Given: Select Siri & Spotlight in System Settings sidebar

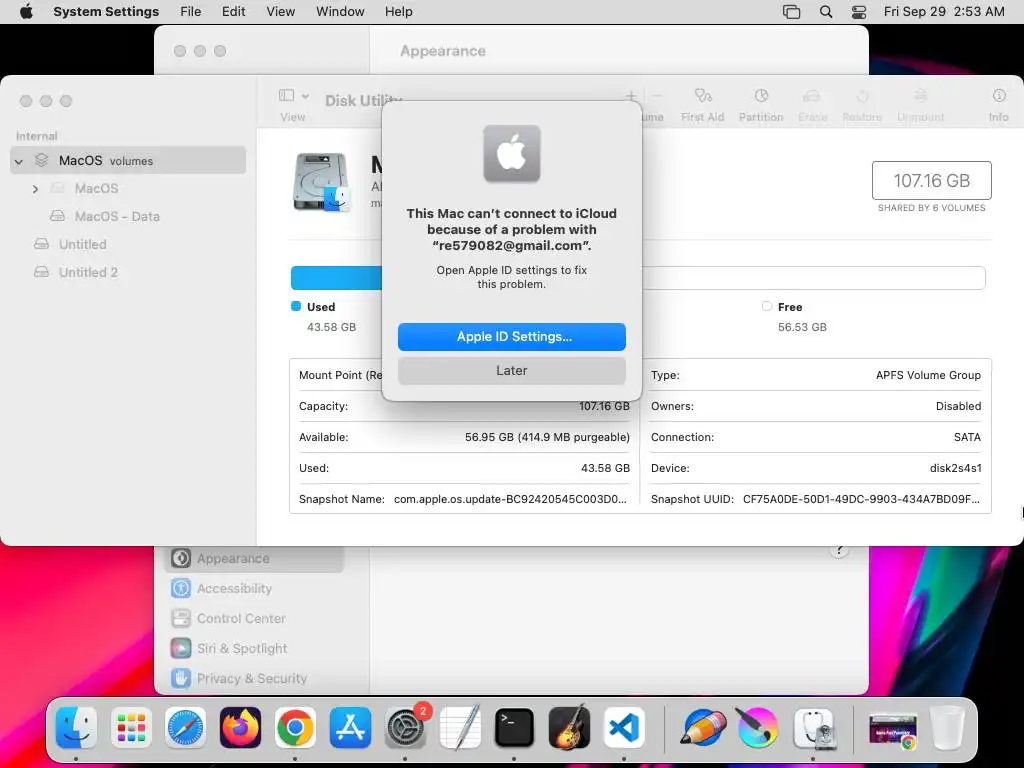Looking at the screenshot, I should [253, 648].
